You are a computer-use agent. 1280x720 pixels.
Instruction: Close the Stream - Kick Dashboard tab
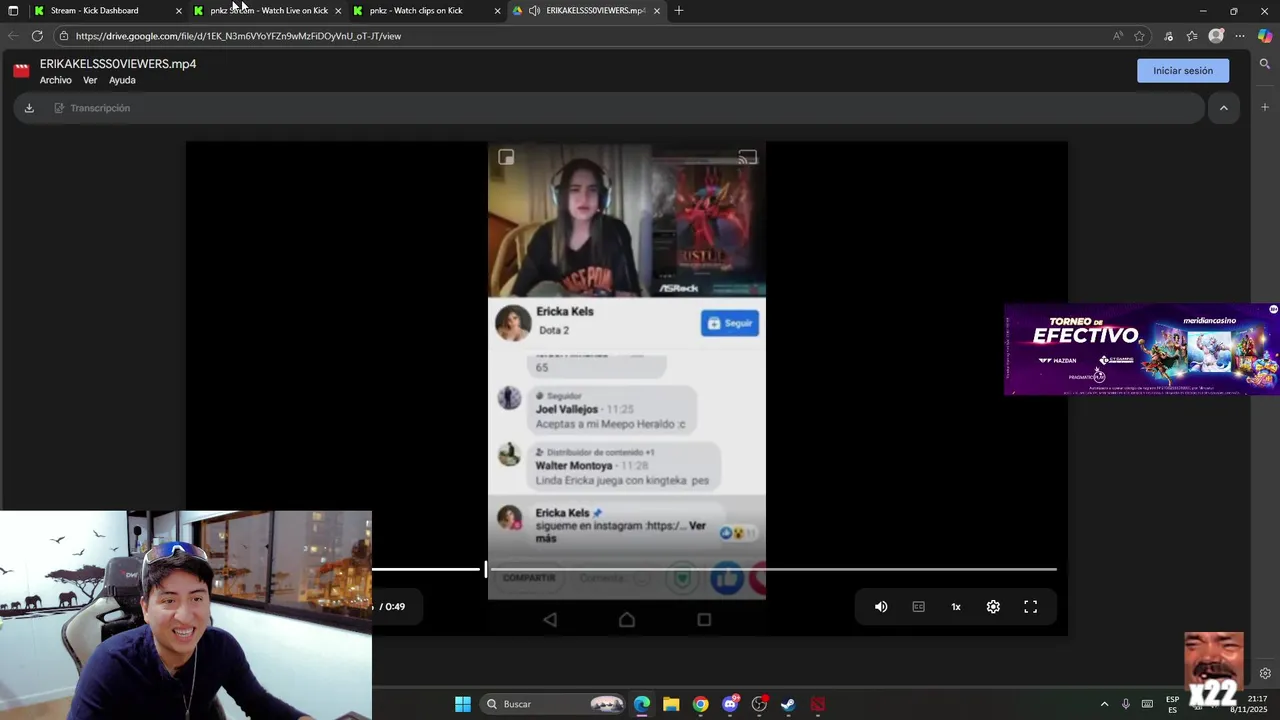point(179,11)
